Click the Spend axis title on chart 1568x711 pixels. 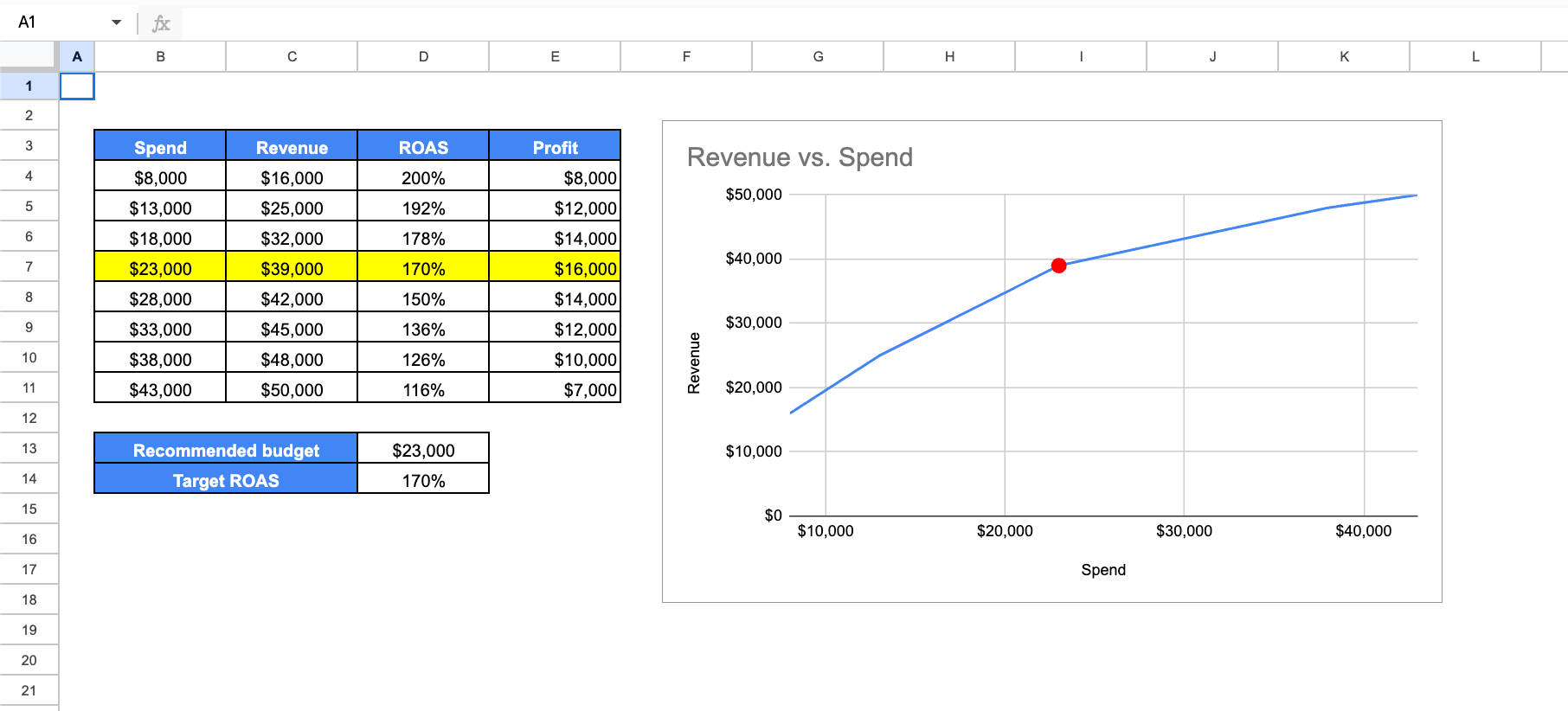1103,569
